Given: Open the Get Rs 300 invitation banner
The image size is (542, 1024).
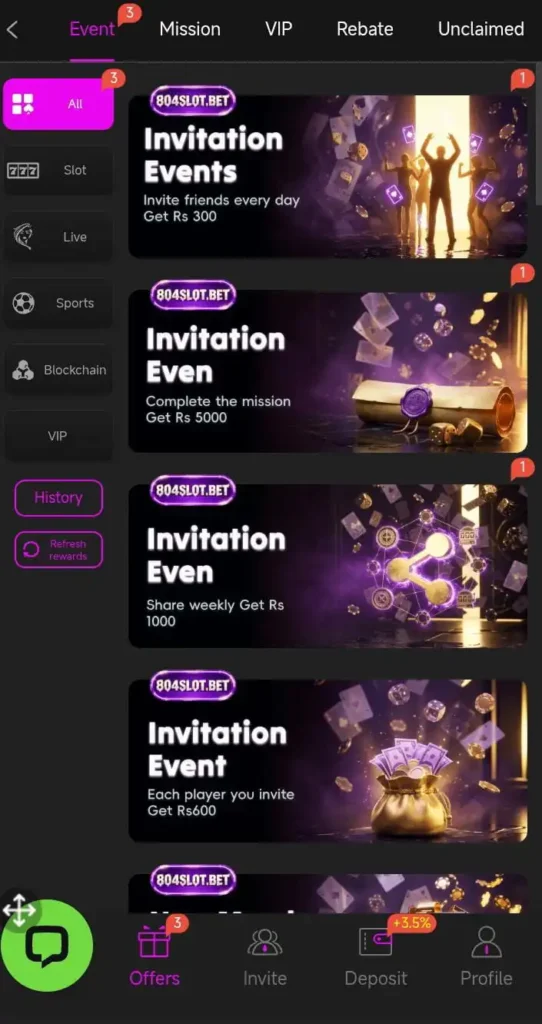Looking at the screenshot, I should coord(328,175).
